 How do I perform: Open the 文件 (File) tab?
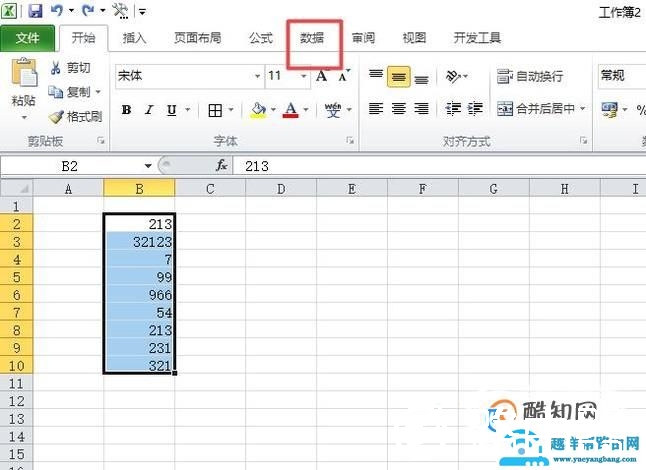(27, 38)
